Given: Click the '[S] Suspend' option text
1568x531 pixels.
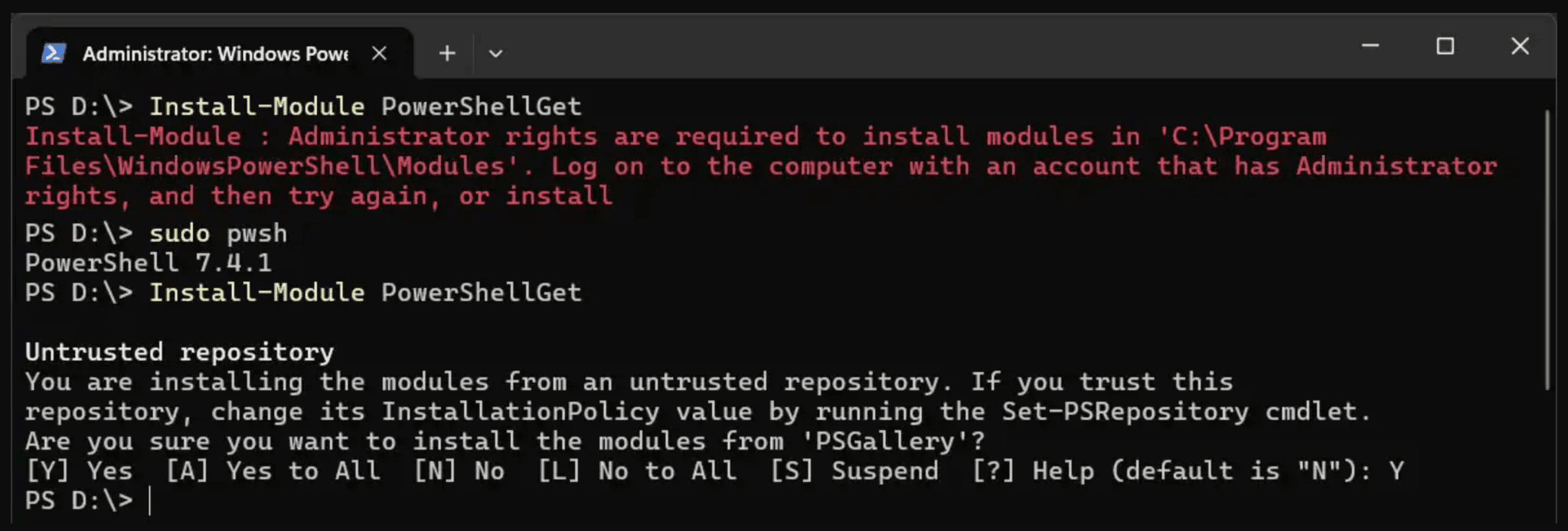Looking at the screenshot, I should click(854, 471).
